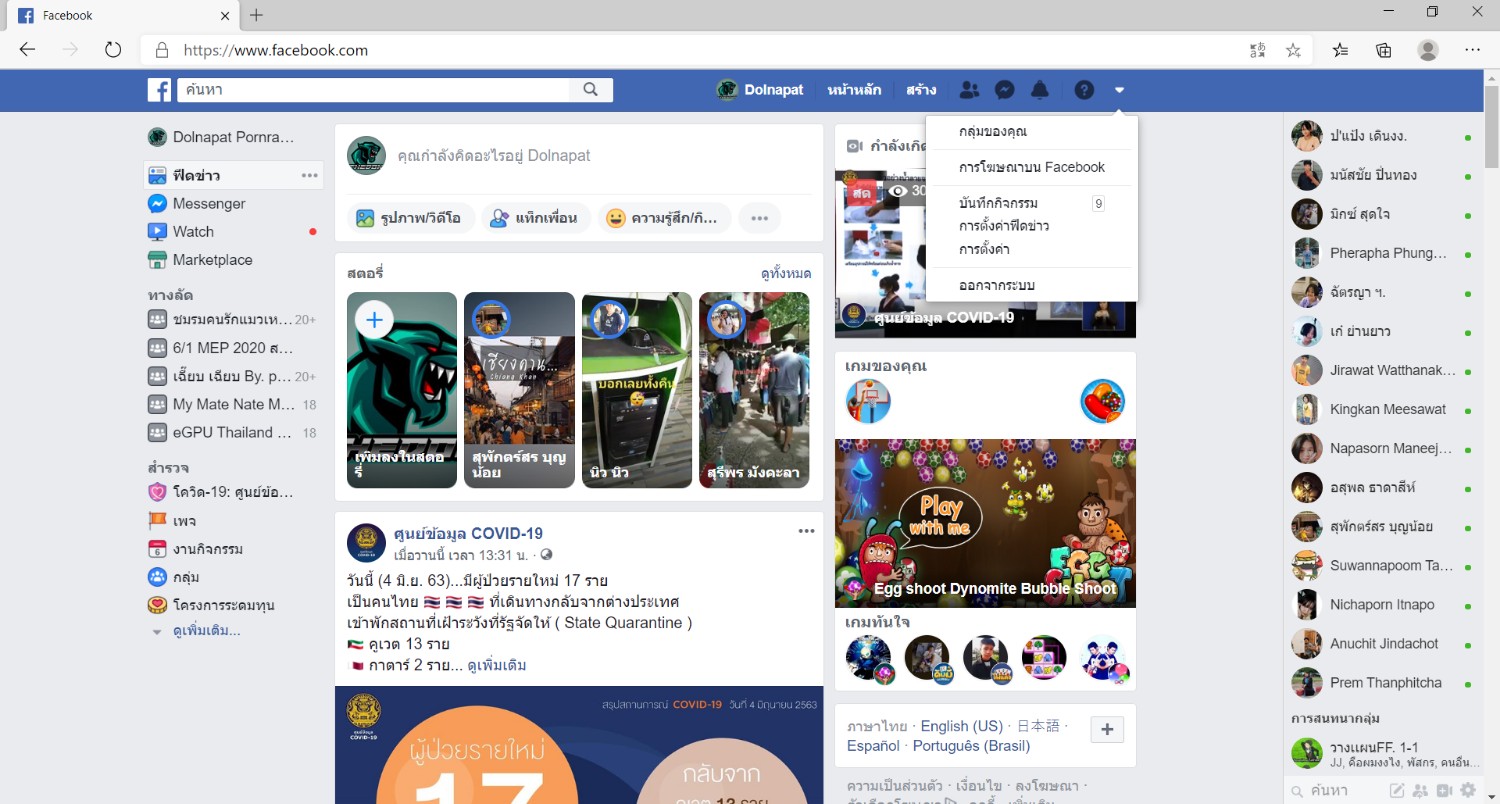Expand ดูเพิ่มเติม in the left sidebar
1500x804 pixels.
(206, 631)
